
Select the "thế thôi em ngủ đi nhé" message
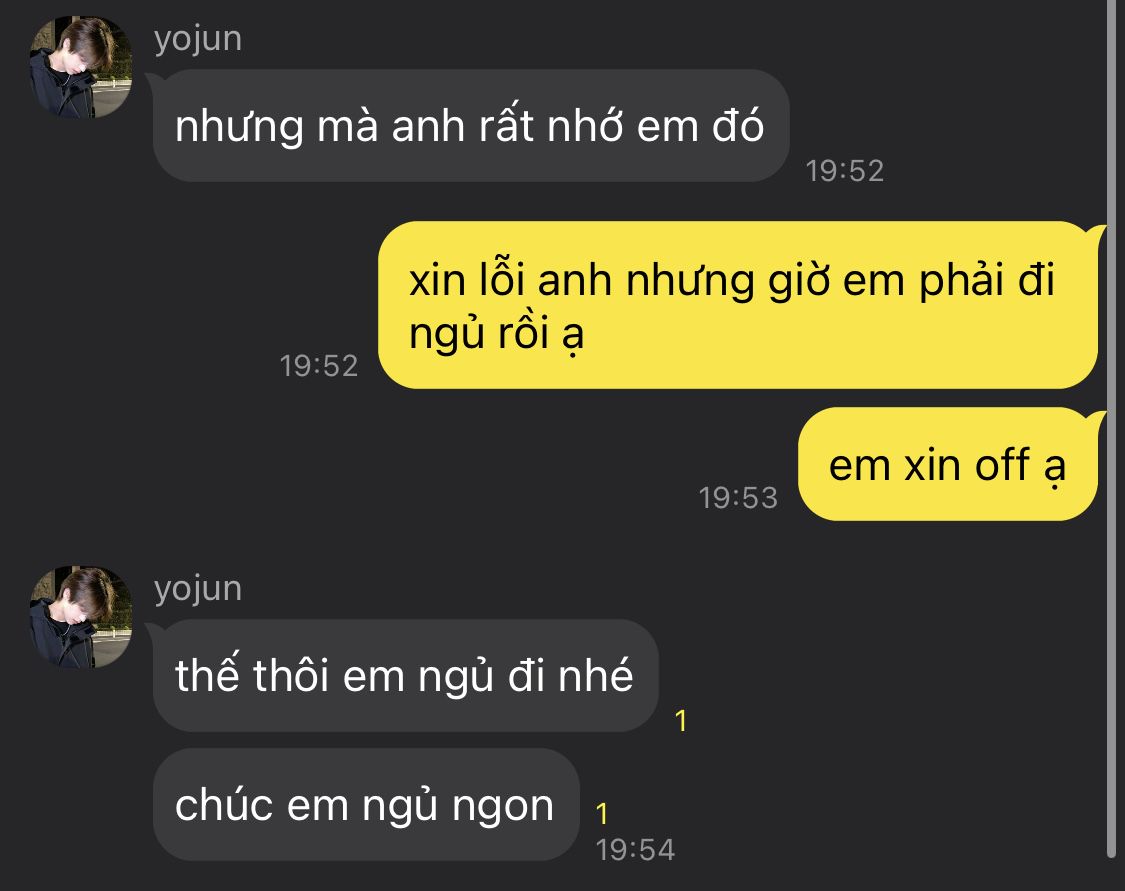[405, 676]
